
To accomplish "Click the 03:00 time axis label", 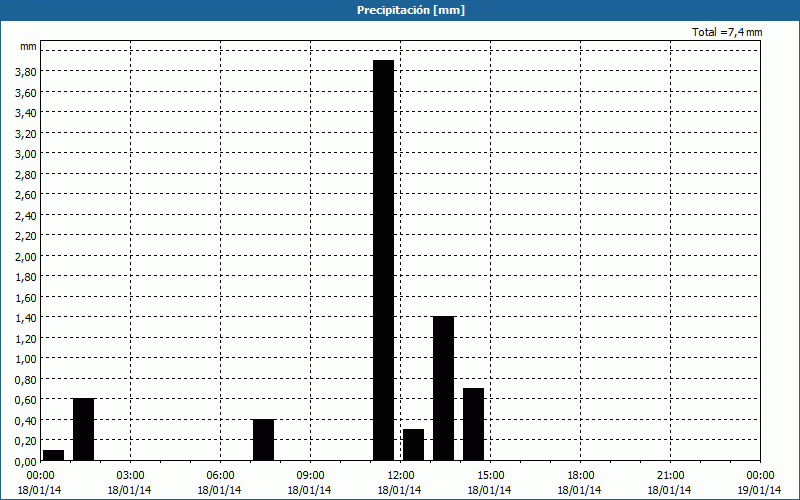I will click(x=131, y=476).
